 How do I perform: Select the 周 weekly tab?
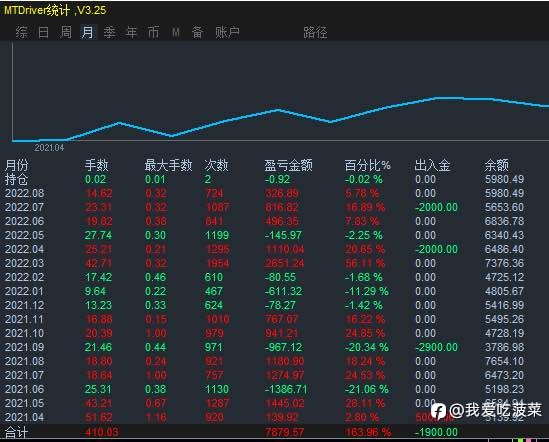66,32
